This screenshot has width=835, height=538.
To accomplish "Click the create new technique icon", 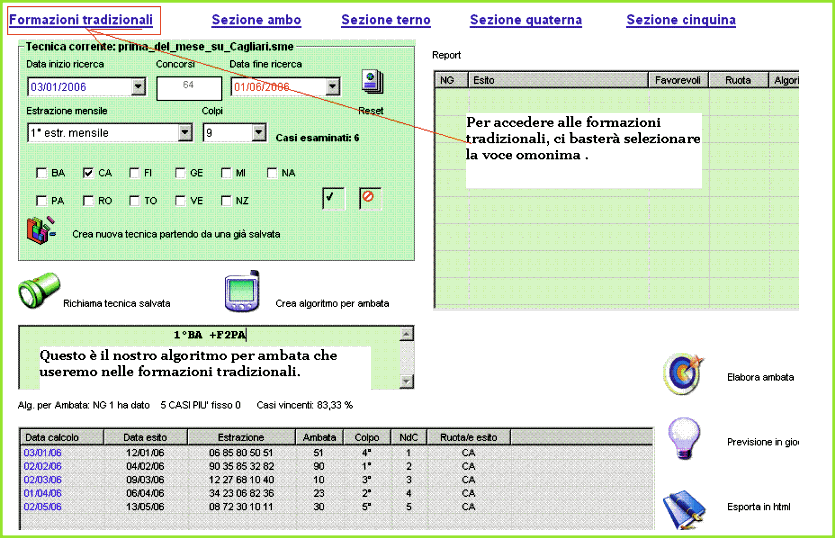I will 40,230.
